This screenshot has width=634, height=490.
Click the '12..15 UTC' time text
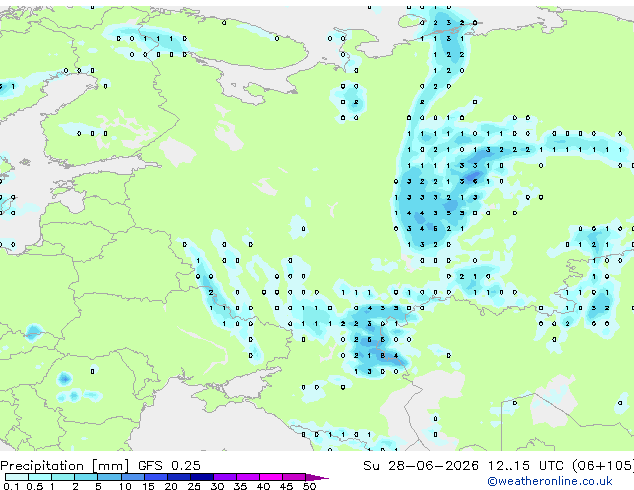pyautogui.click(x=526, y=465)
